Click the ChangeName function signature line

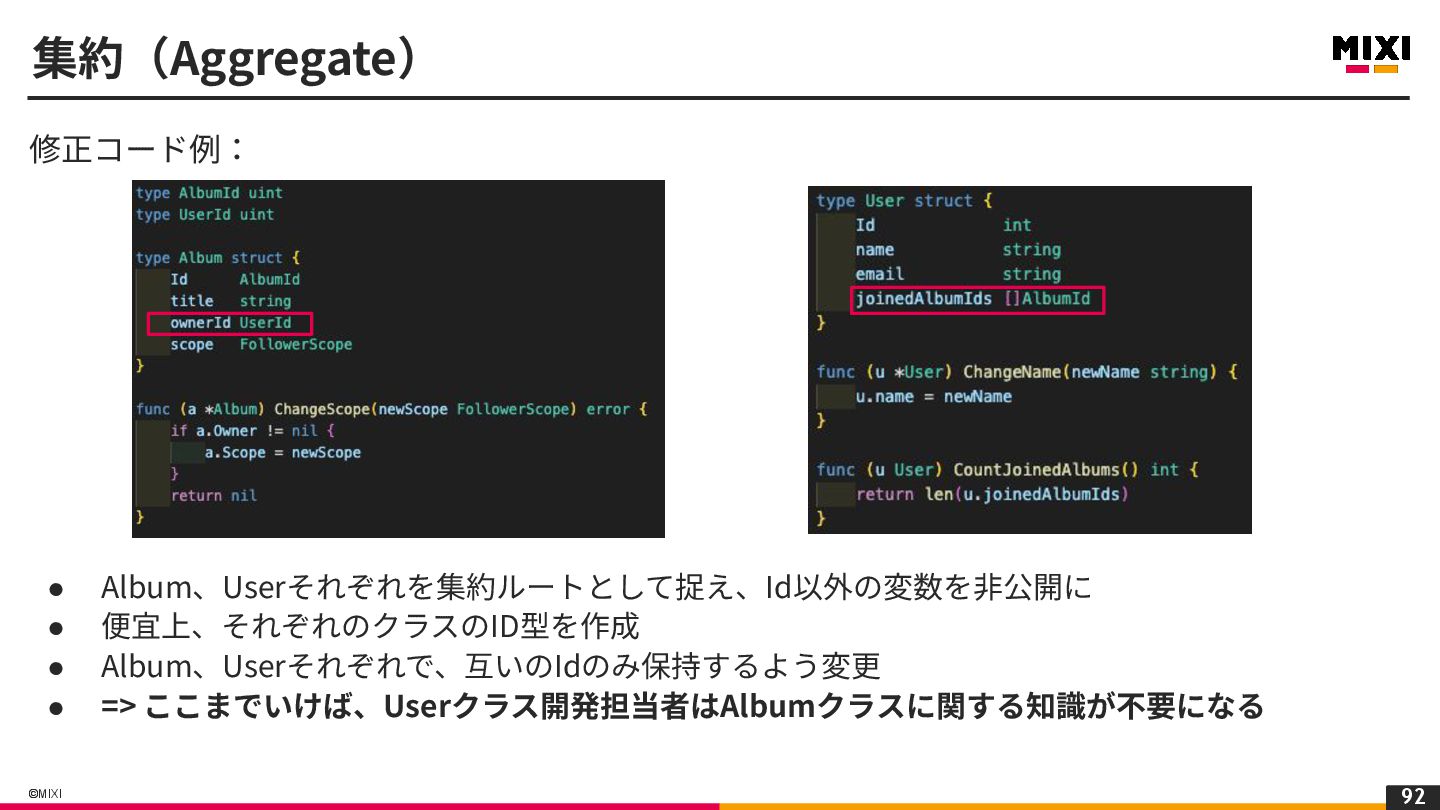click(x=1027, y=372)
